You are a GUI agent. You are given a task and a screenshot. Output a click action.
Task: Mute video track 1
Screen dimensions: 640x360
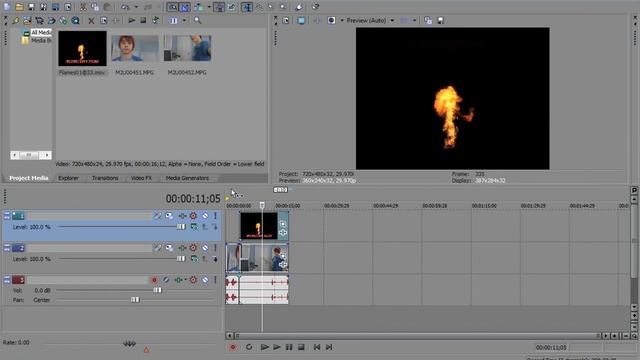[205, 216]
